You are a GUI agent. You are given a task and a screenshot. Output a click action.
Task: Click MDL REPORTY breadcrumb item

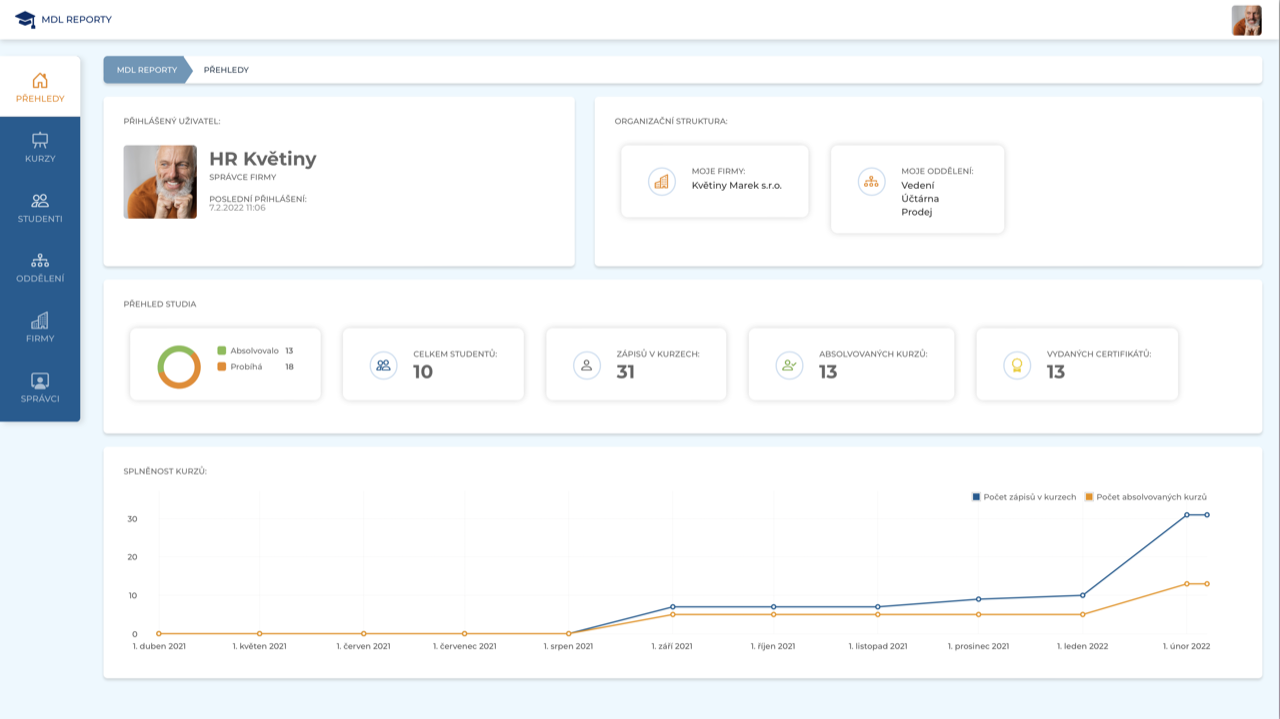(x=146, y=70)
